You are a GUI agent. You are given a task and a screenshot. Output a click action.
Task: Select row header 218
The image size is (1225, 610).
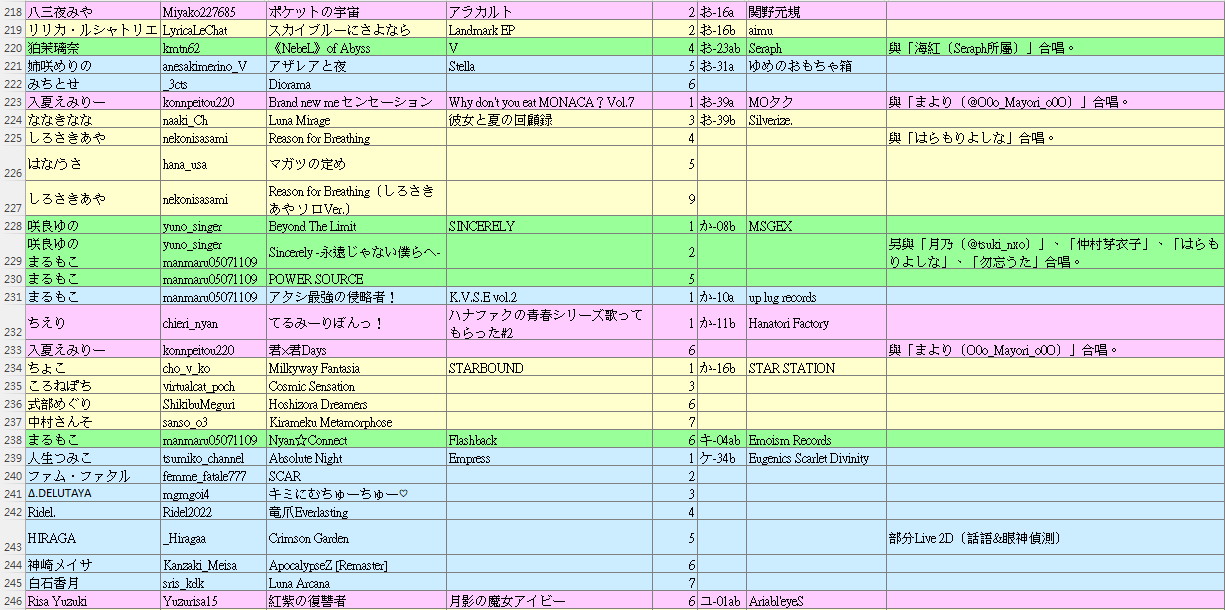(x=12, y=12)
